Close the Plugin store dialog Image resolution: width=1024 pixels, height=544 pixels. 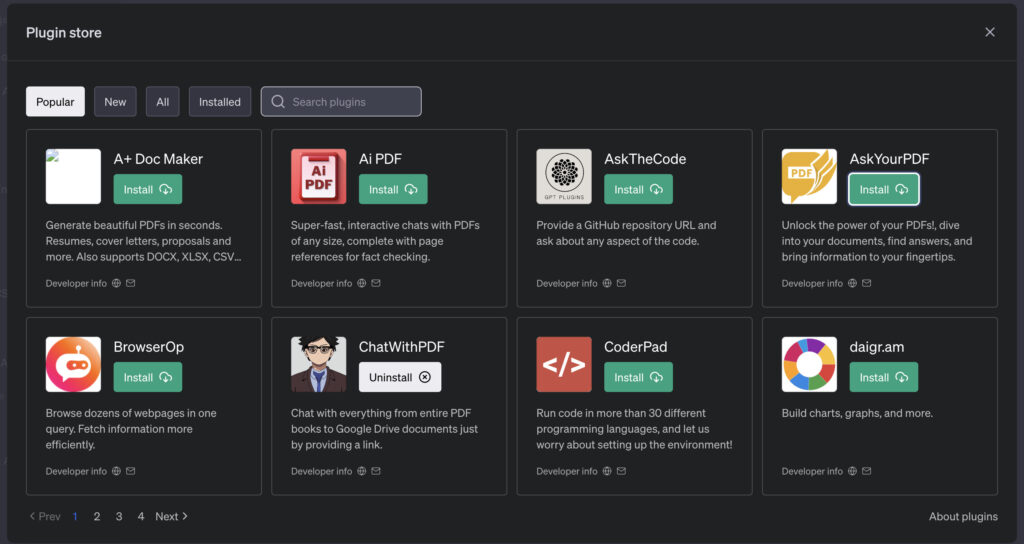point(990,32)
